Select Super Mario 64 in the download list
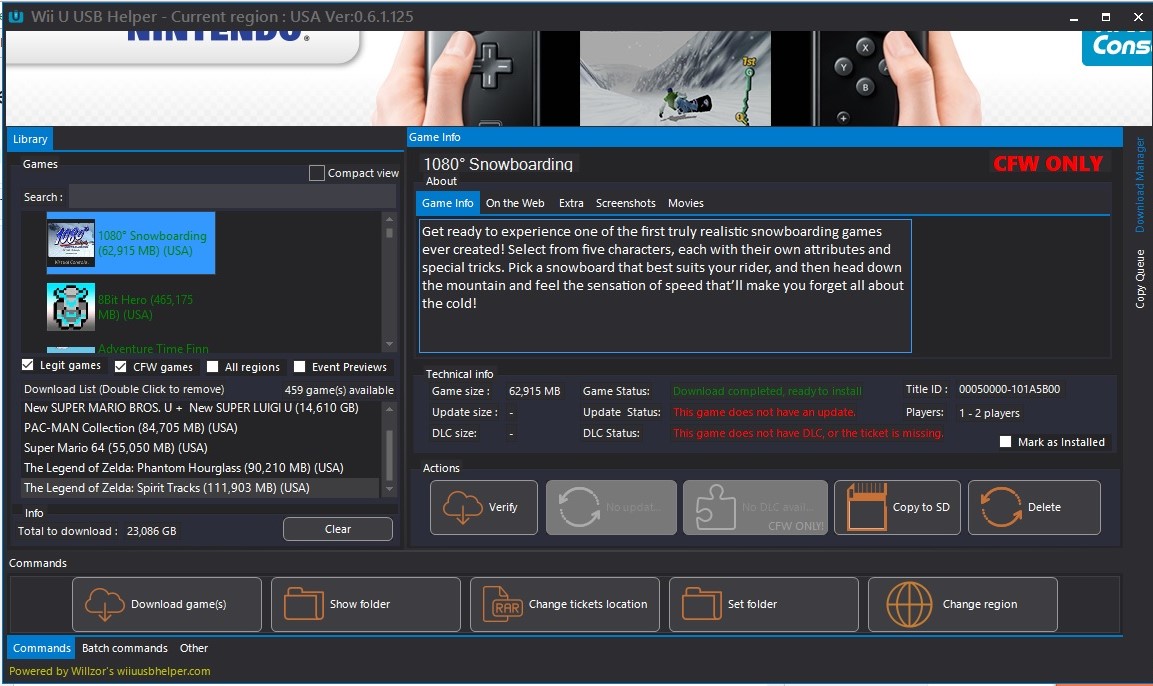 (115, 447)
